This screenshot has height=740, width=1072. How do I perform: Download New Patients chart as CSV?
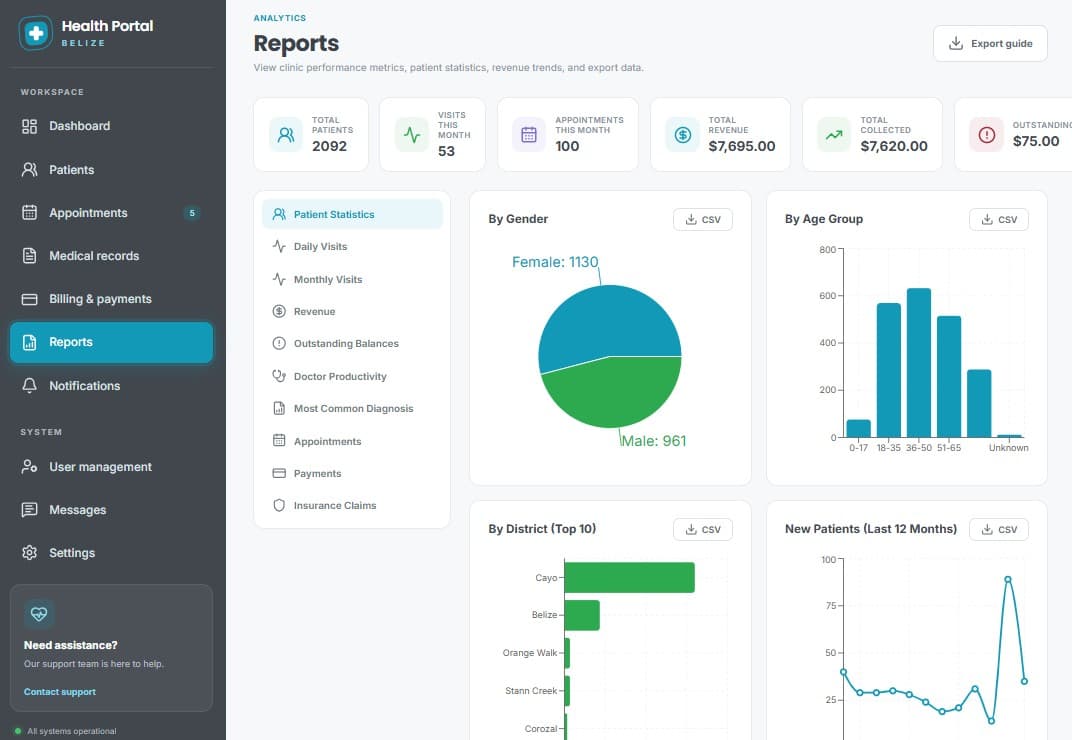click(999, 529)
